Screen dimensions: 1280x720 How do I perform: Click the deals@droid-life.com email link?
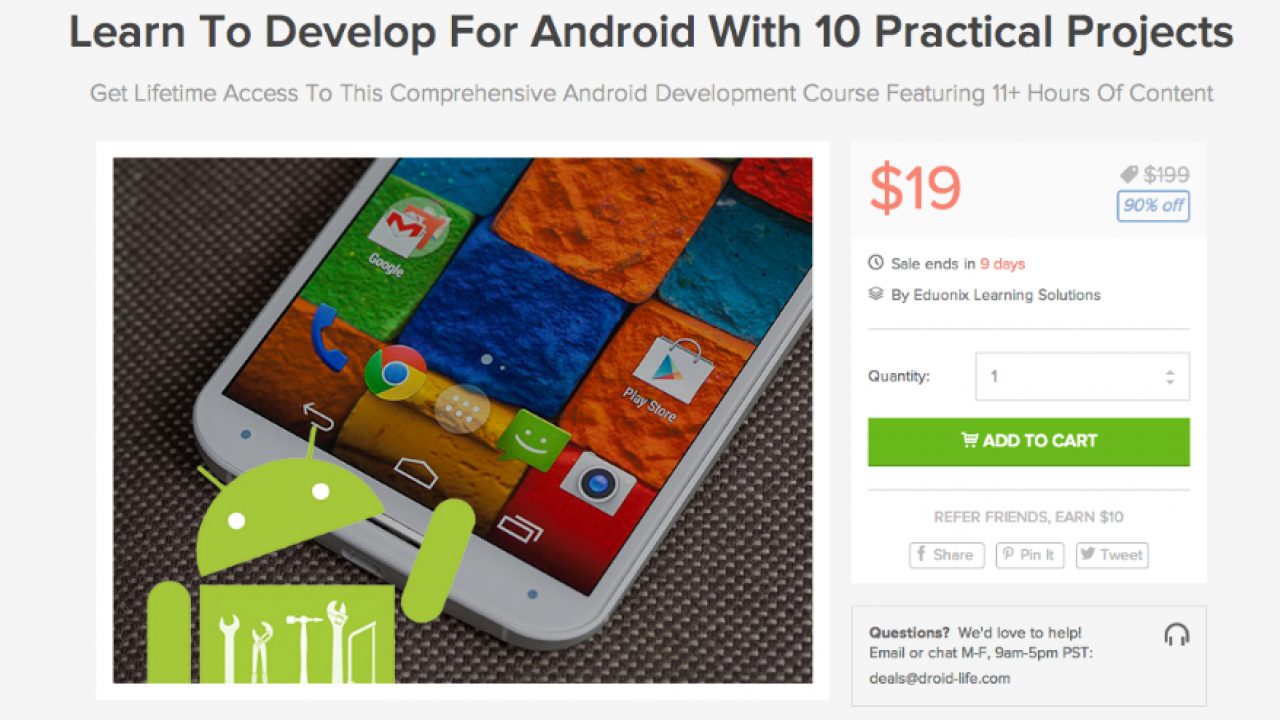click(x=939, y=678)
